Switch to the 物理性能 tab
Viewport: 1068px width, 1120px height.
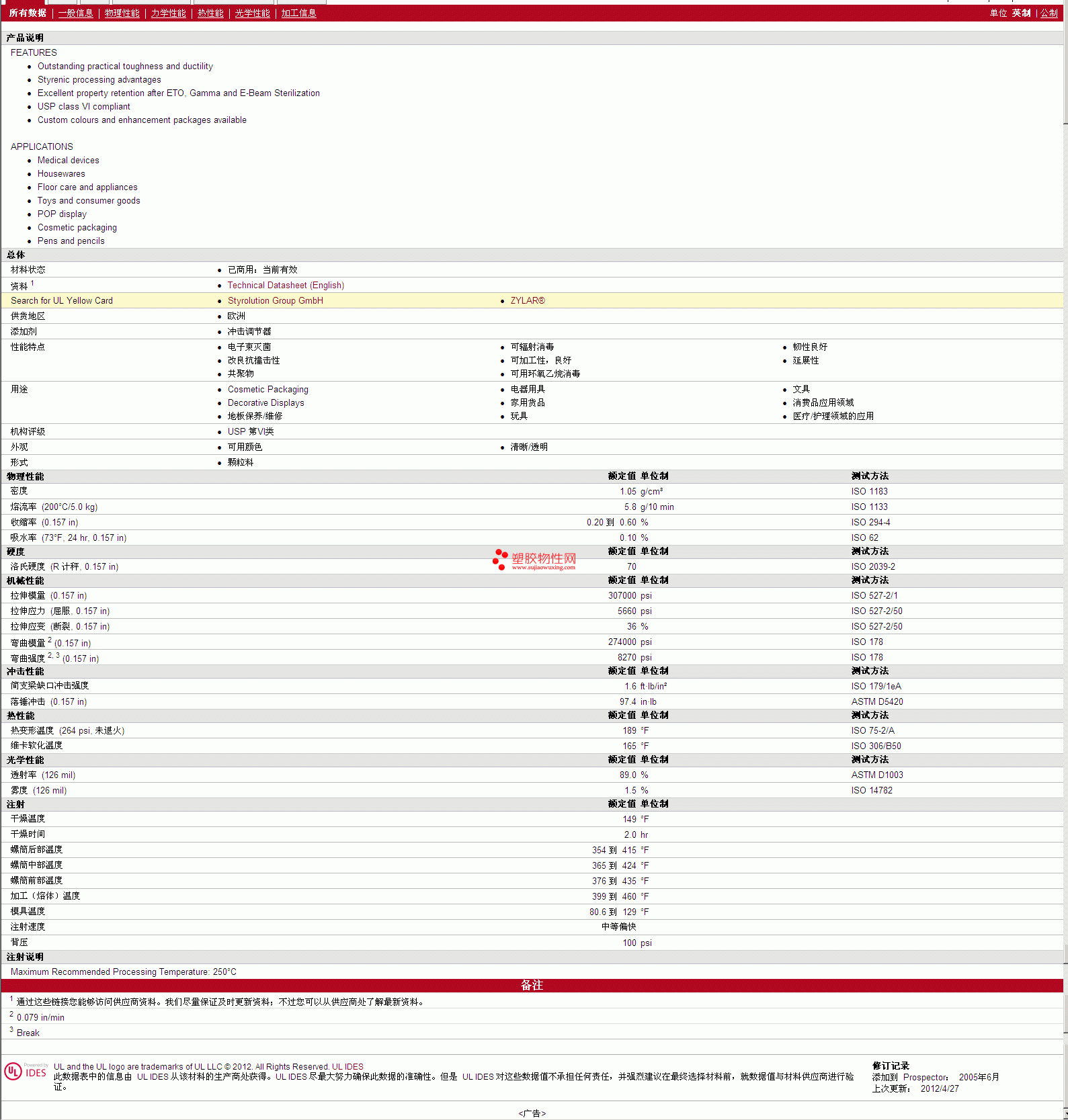tap(122, 13)
